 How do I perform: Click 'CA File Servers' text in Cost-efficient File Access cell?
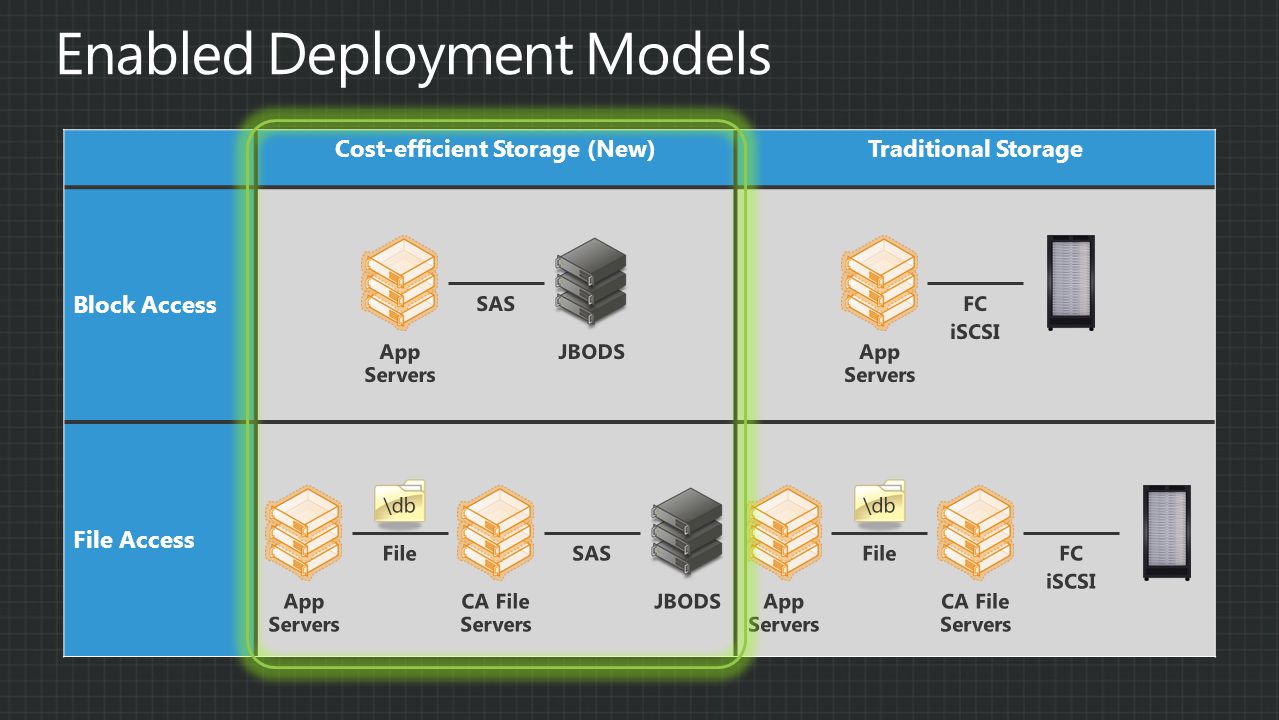point(495,614)
